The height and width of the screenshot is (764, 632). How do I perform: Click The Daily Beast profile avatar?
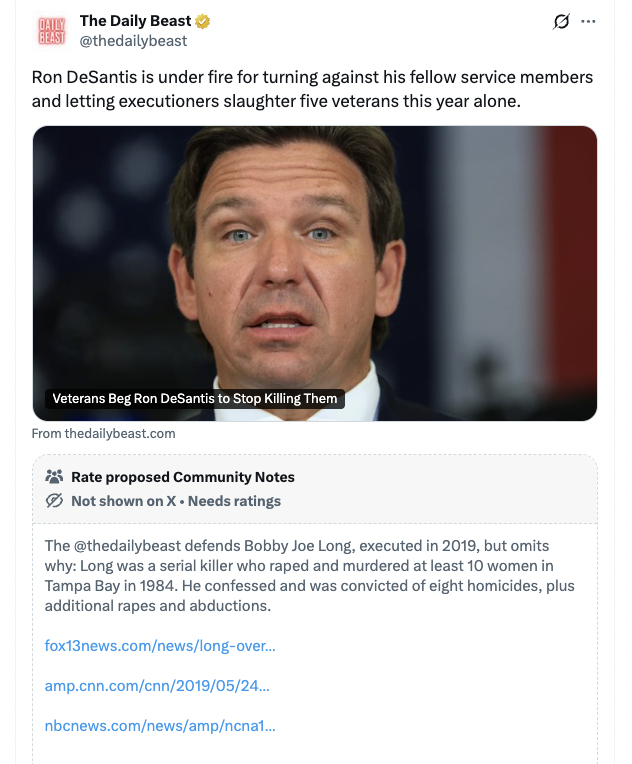click(50, 30)
